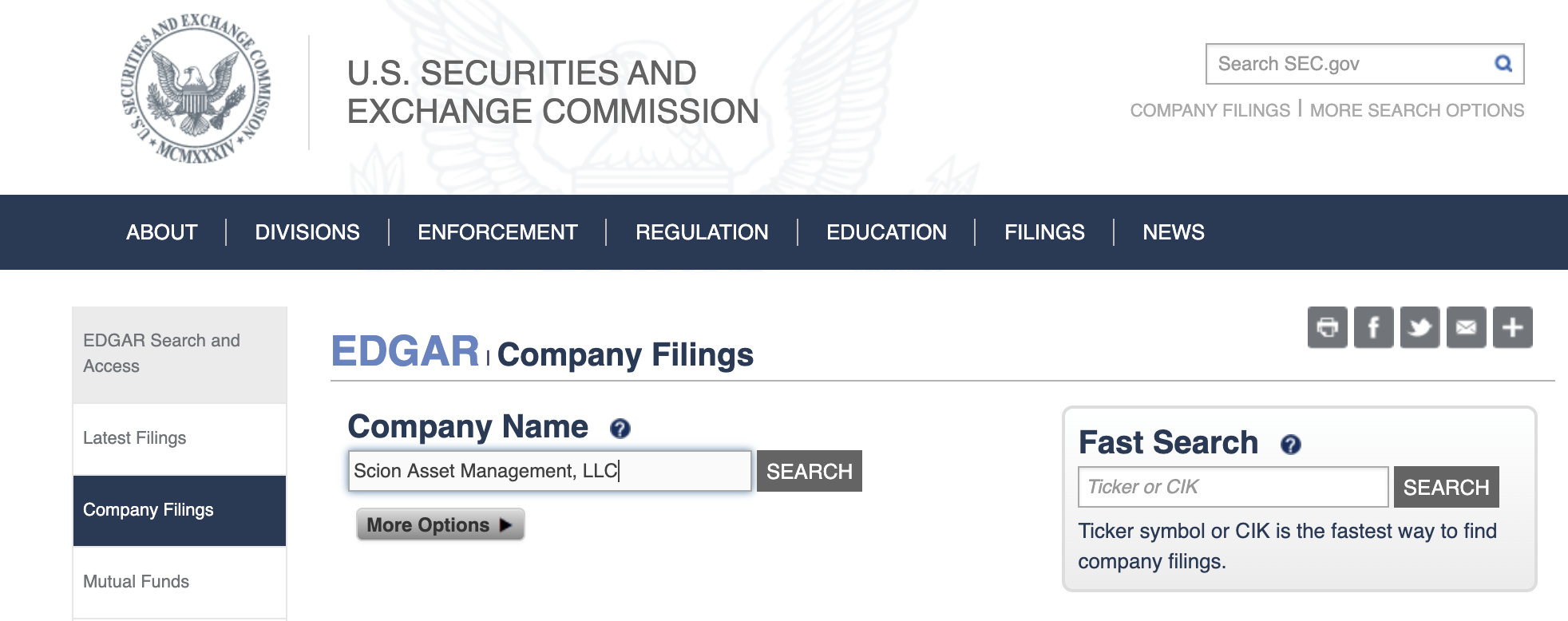Click the print page icon
The width and height of the screenshot is (1568, 621).
tap(1328, 327)
